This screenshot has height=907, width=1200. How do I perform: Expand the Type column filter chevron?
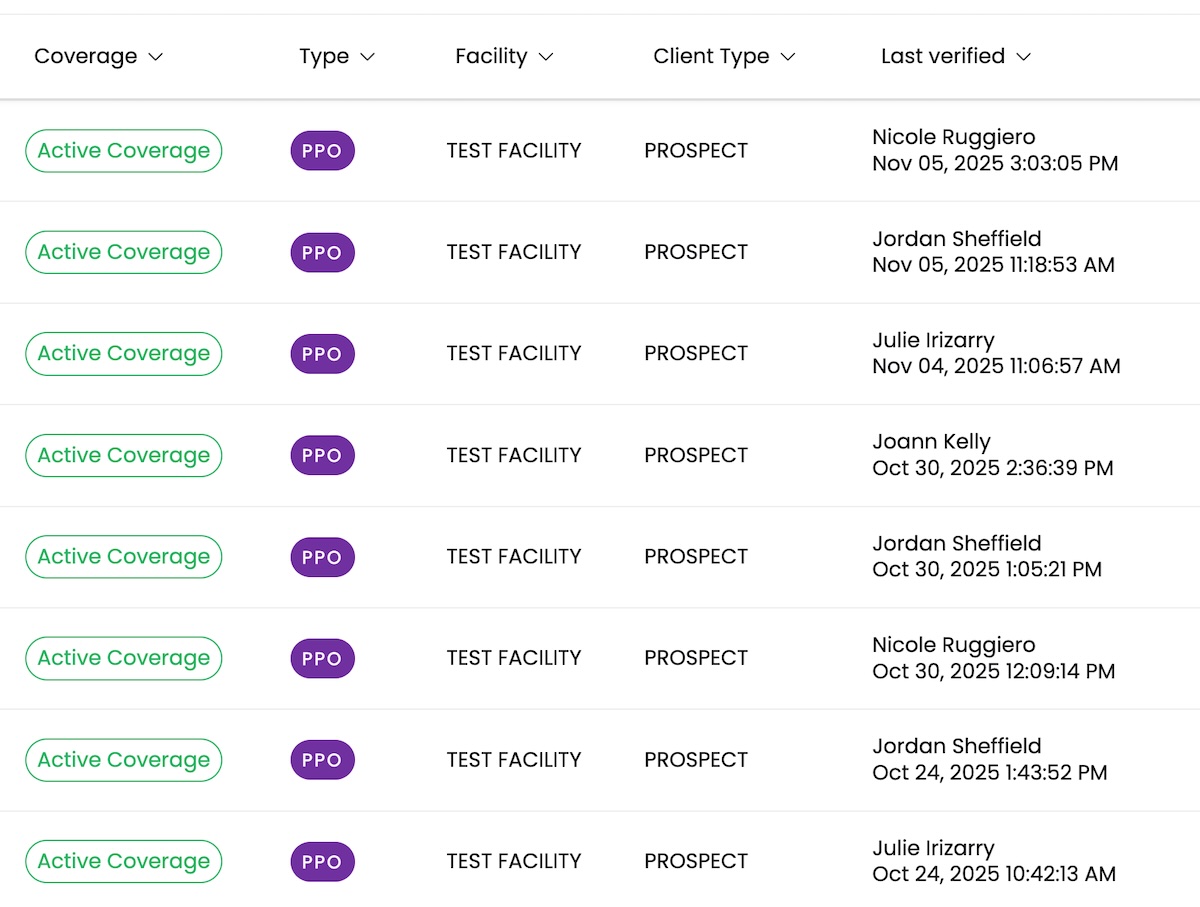pos(367,57)
